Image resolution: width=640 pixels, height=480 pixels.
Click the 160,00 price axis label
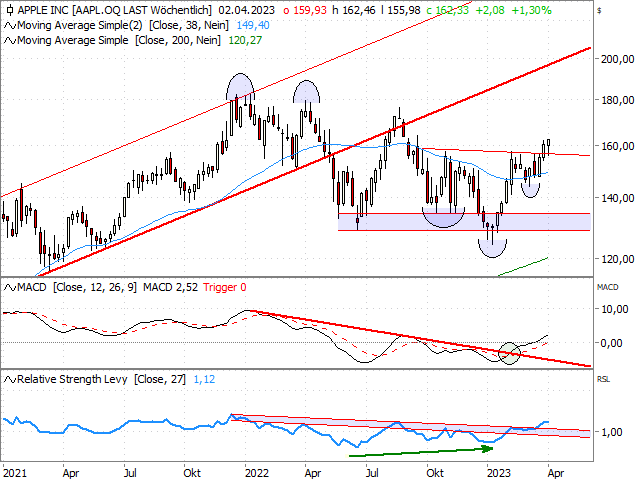click(x=618, y=146)
